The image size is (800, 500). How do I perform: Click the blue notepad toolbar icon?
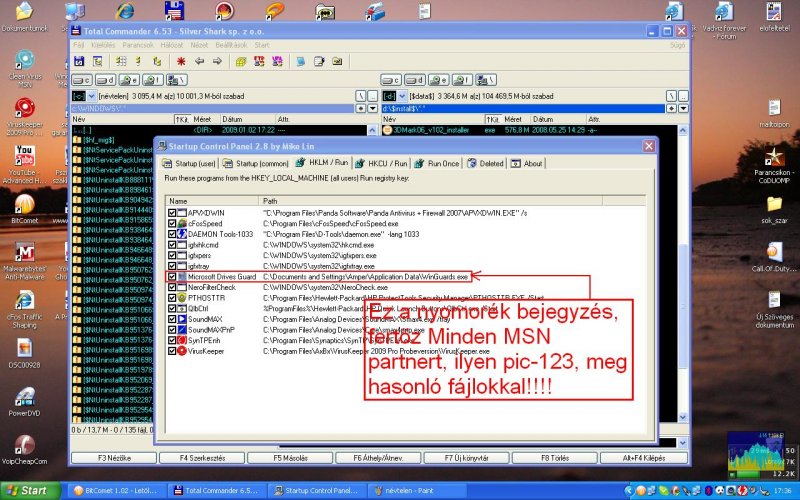click(x=301, y=62)
